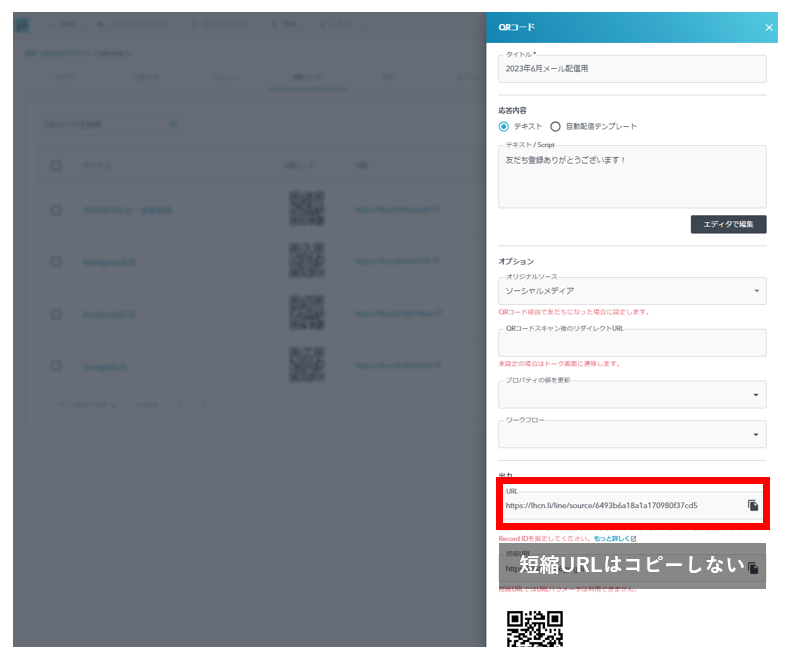Click the QR thumbnail in the last list row
Image resolution: width=789 pixels, height=663 pixels.
pos(306,366)
